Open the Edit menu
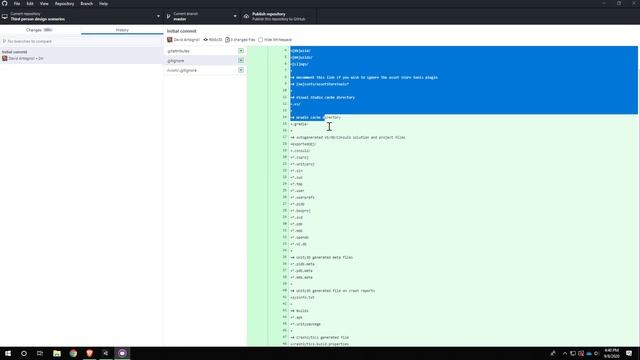 30,4
